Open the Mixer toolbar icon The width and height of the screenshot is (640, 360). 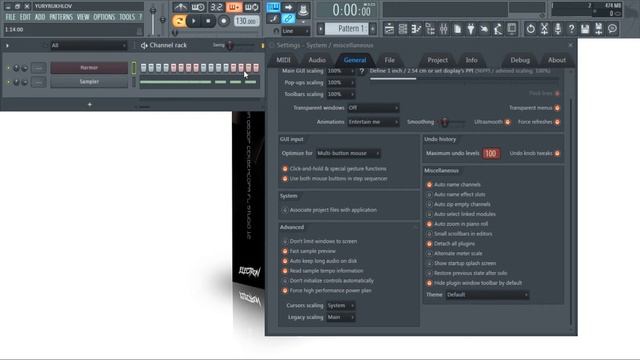tap(444, 29)
